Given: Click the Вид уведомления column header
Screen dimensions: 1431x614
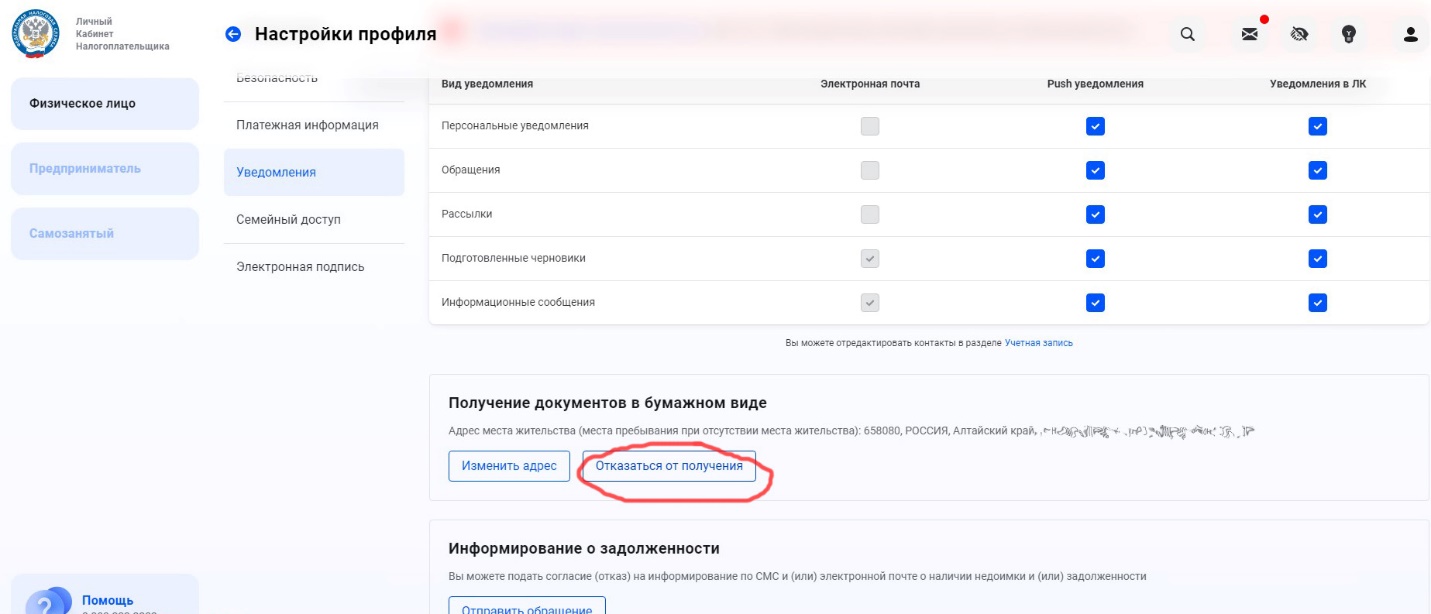Looking at the screenshot, I should [x=487, y=84].
